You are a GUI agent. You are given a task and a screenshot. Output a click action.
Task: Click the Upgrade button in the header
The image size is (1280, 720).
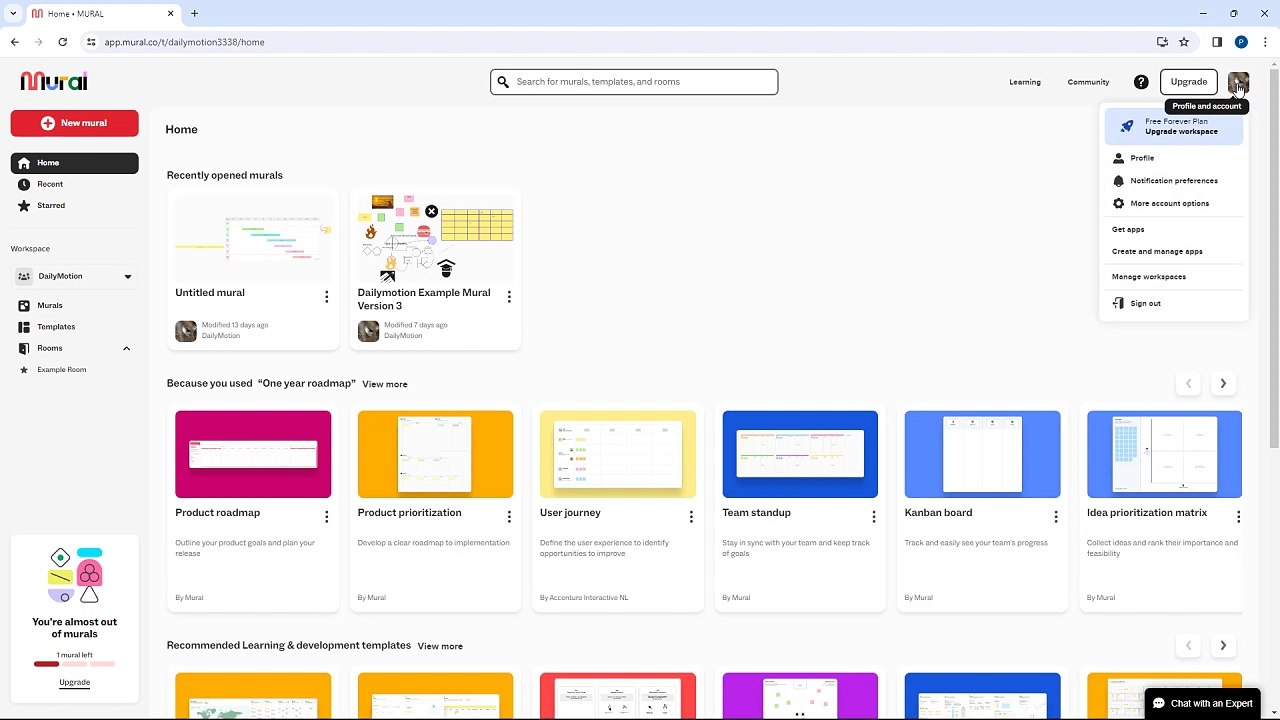[1189, 82]
